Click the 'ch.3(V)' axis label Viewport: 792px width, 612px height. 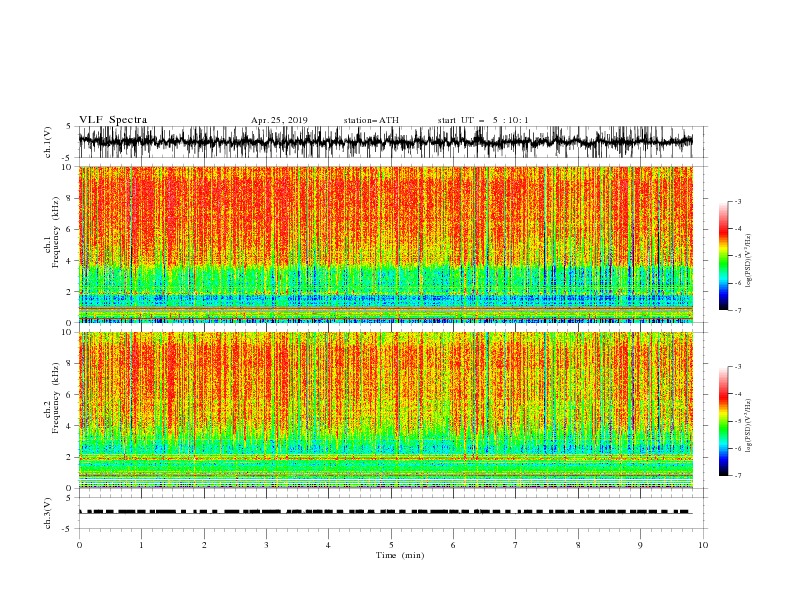[x=48, y=513]
